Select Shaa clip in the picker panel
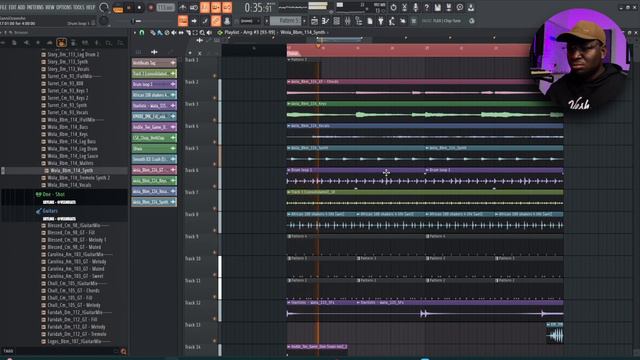 click(154, 149)
